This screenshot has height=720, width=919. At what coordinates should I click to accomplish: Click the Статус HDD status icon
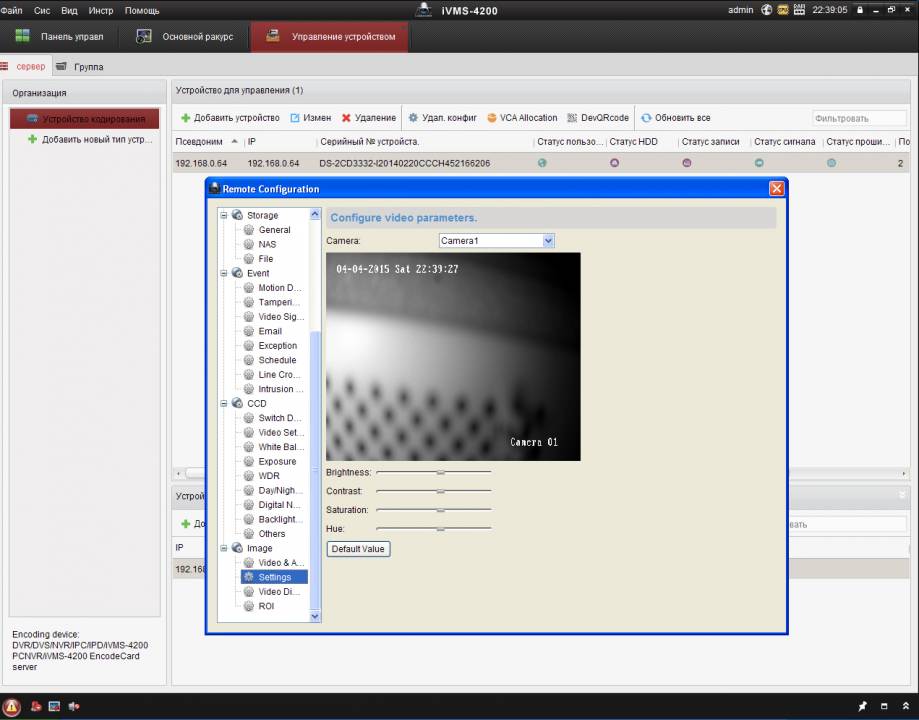coord(614,163)
